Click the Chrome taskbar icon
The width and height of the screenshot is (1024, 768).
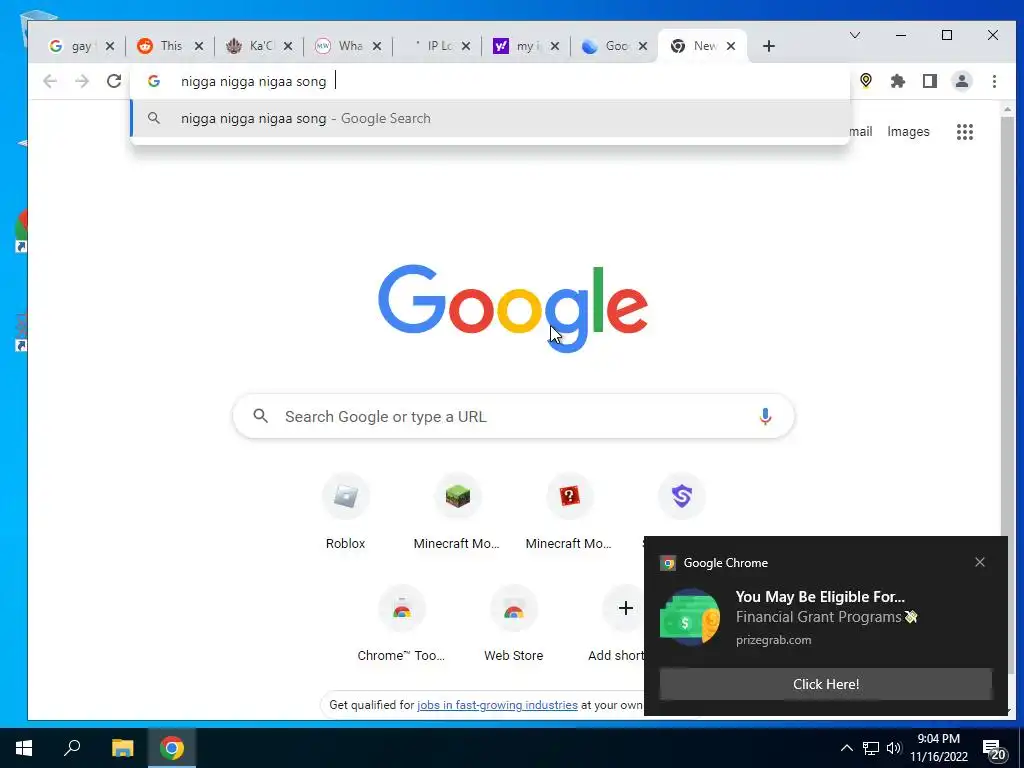(x=172, y=748)
